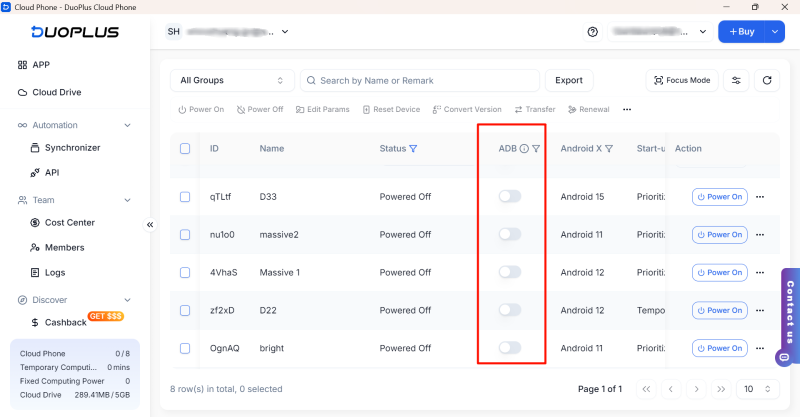Click the blue Buy button
The image size is (800, 417).
point(741,32)
